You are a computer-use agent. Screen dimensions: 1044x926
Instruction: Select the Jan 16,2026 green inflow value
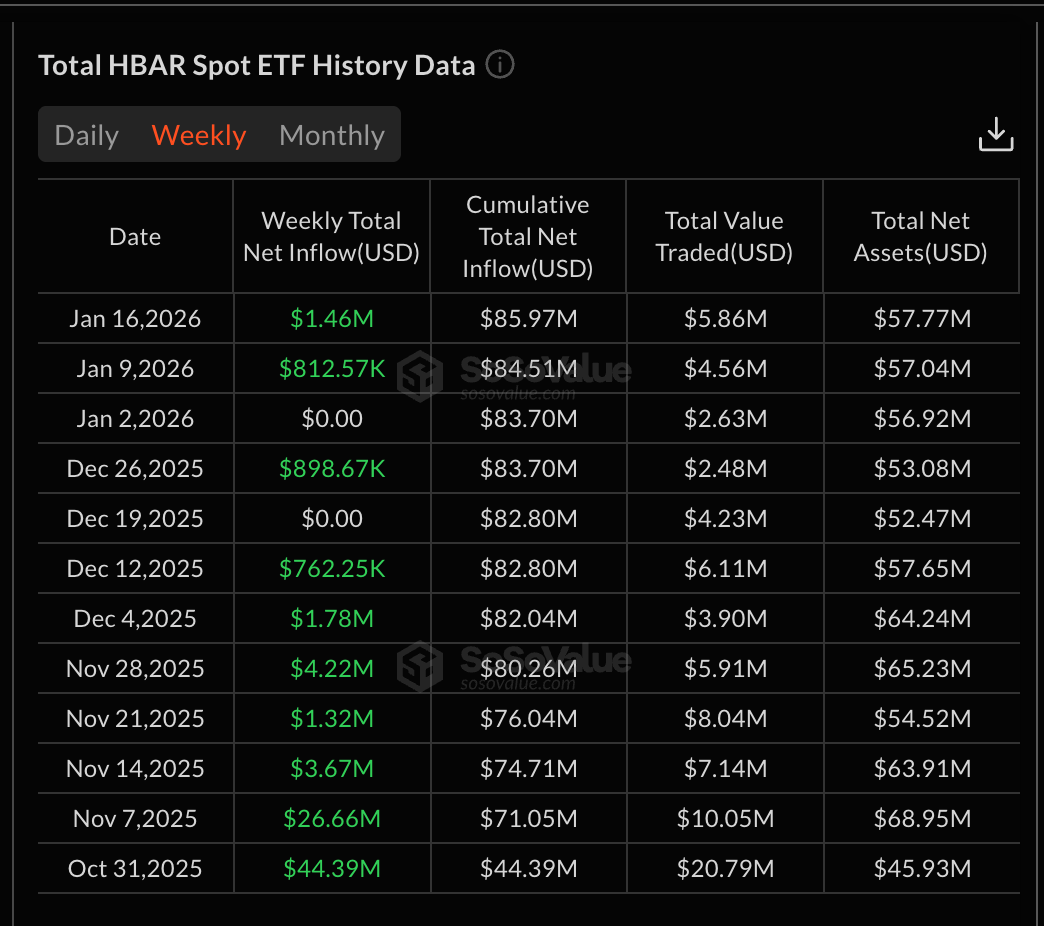331,318
